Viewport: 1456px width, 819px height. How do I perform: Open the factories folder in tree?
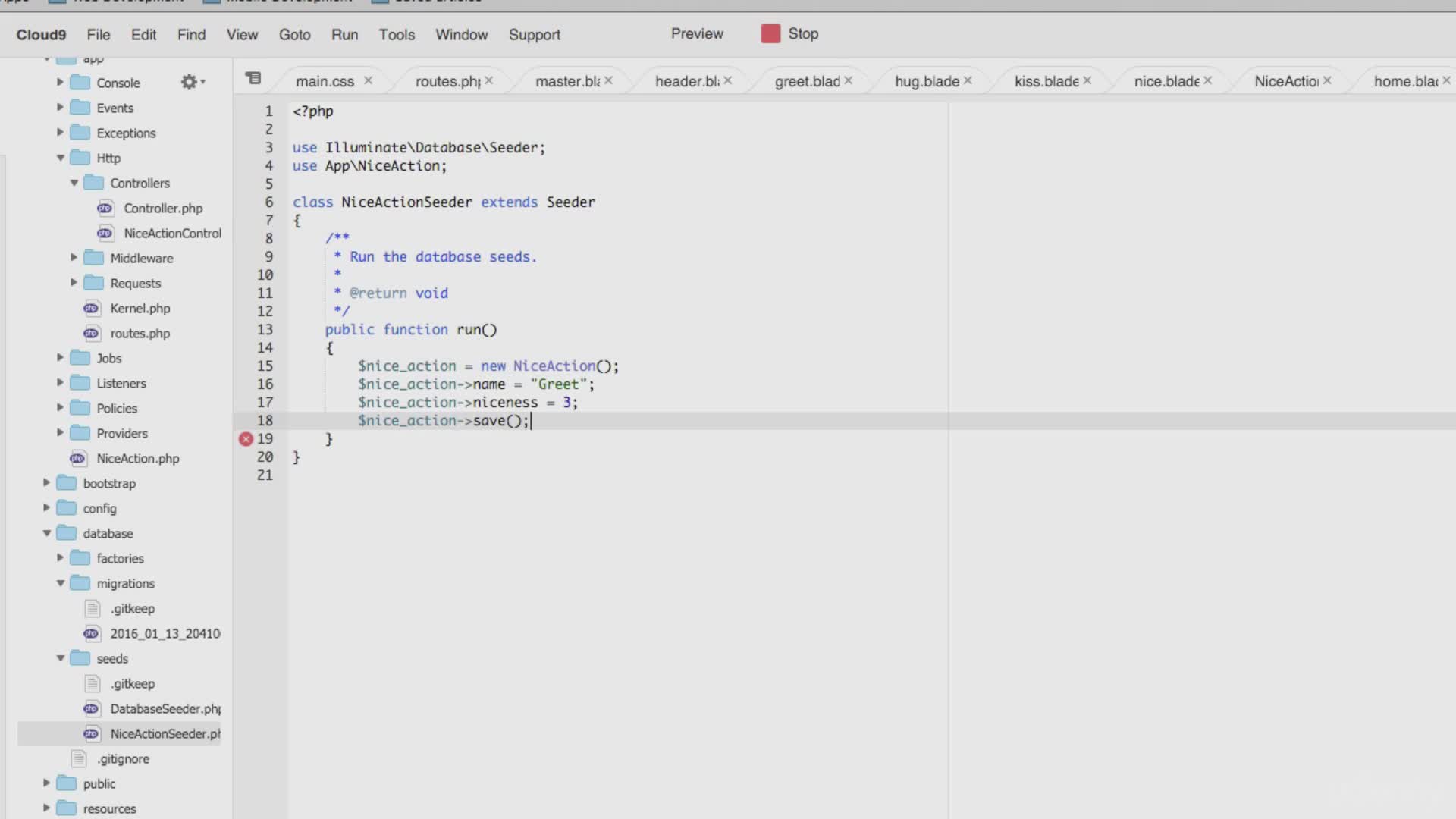coord(120,558)
